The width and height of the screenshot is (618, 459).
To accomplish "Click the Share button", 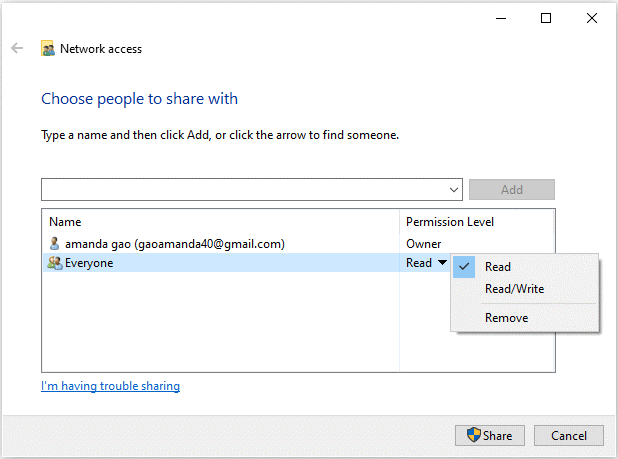I will [490, 435].
